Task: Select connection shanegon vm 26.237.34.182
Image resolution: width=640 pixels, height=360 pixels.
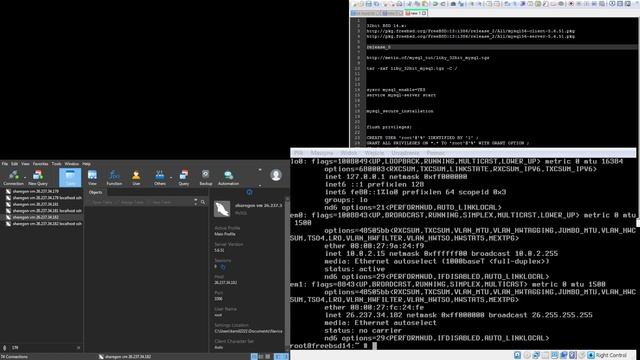Action: tap(35, 217)
